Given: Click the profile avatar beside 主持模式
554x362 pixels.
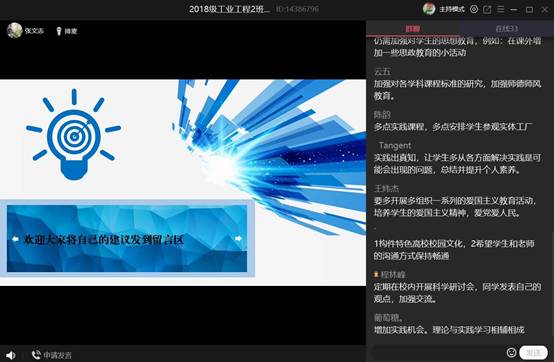Looking at the screenshot, I should (x=429, y=9).
